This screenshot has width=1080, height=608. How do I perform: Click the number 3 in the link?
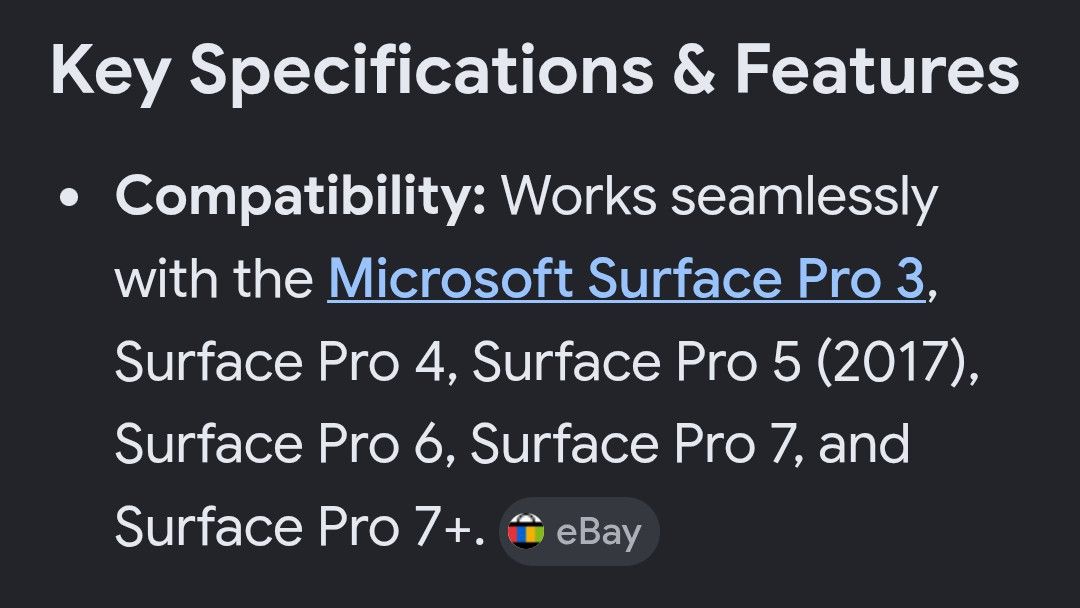[x=910, y=279]
